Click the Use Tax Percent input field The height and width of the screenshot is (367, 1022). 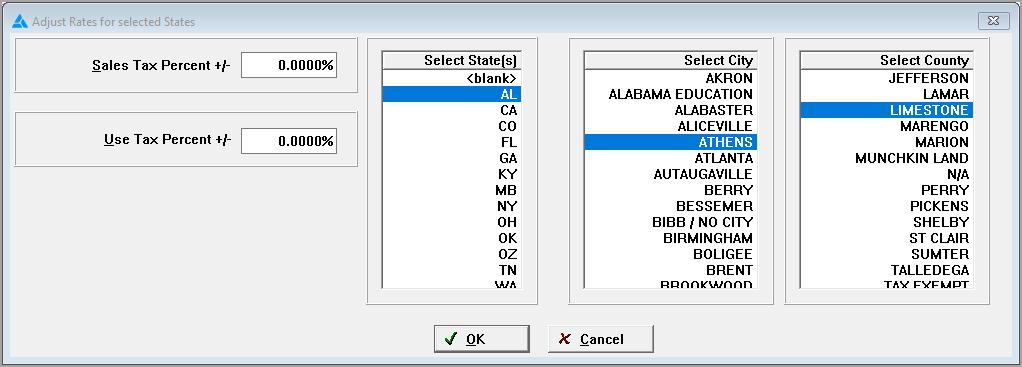pos(289,141)
